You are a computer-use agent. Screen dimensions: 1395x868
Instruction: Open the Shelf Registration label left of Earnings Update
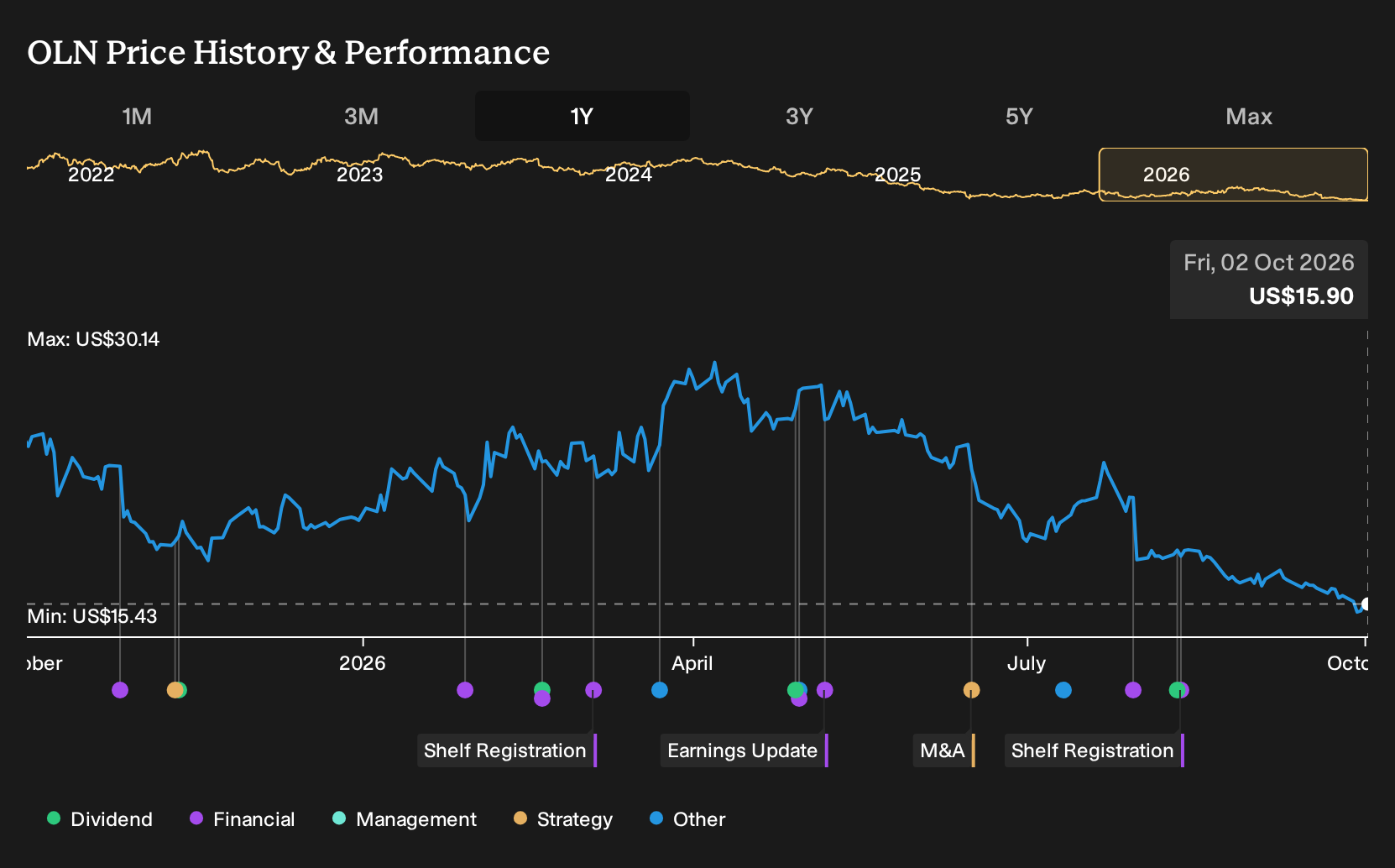[x=506, y=750]
